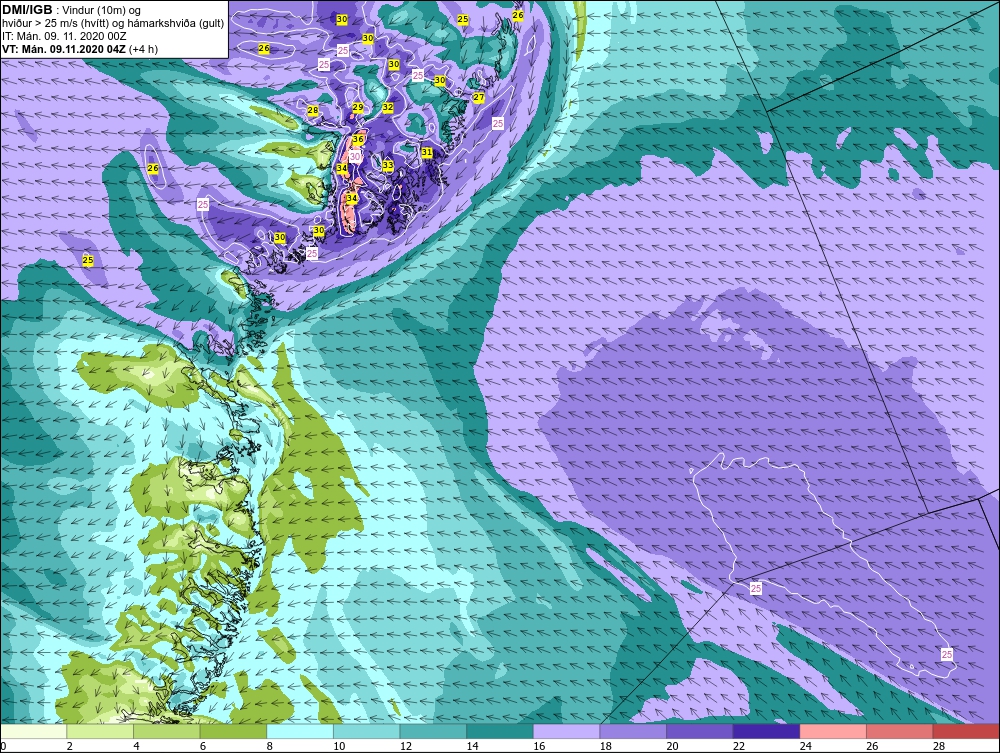Viewport: 1000px width, 753px height.
Task: Pick the turquoise 10–12 m/s legend swatch
Action: point(366,731)
